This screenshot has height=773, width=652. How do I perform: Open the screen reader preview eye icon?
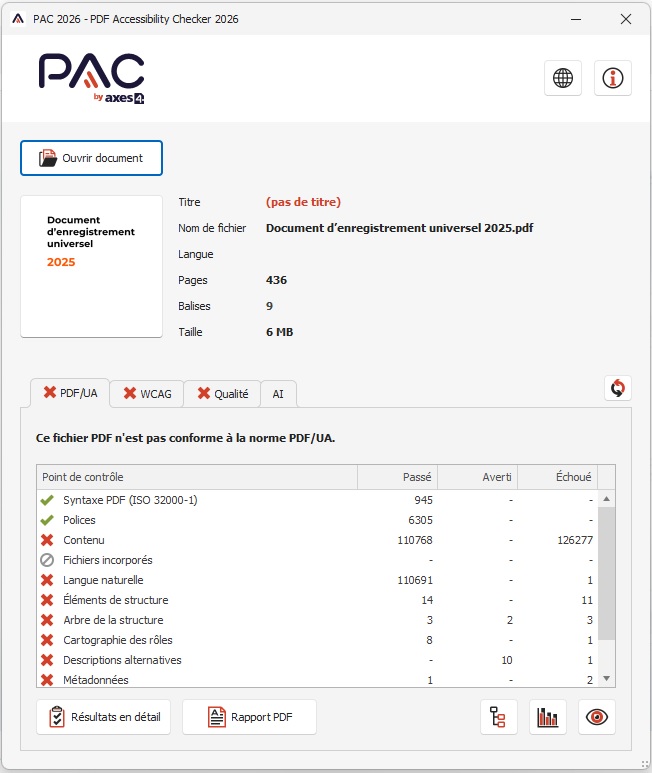597,717
